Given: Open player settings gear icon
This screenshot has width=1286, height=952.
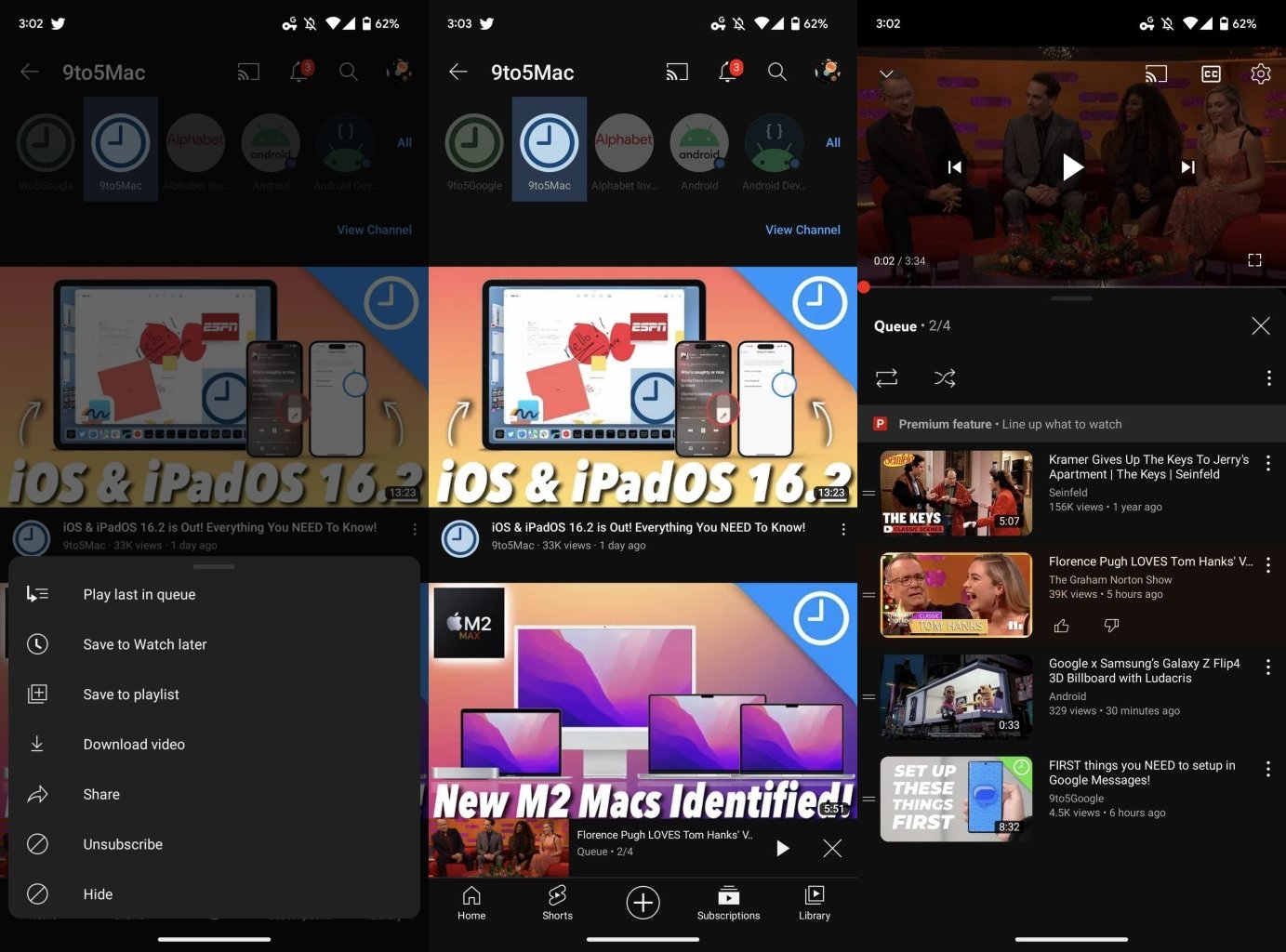Looking at the screenshot, I should [x=1260, y=73].
